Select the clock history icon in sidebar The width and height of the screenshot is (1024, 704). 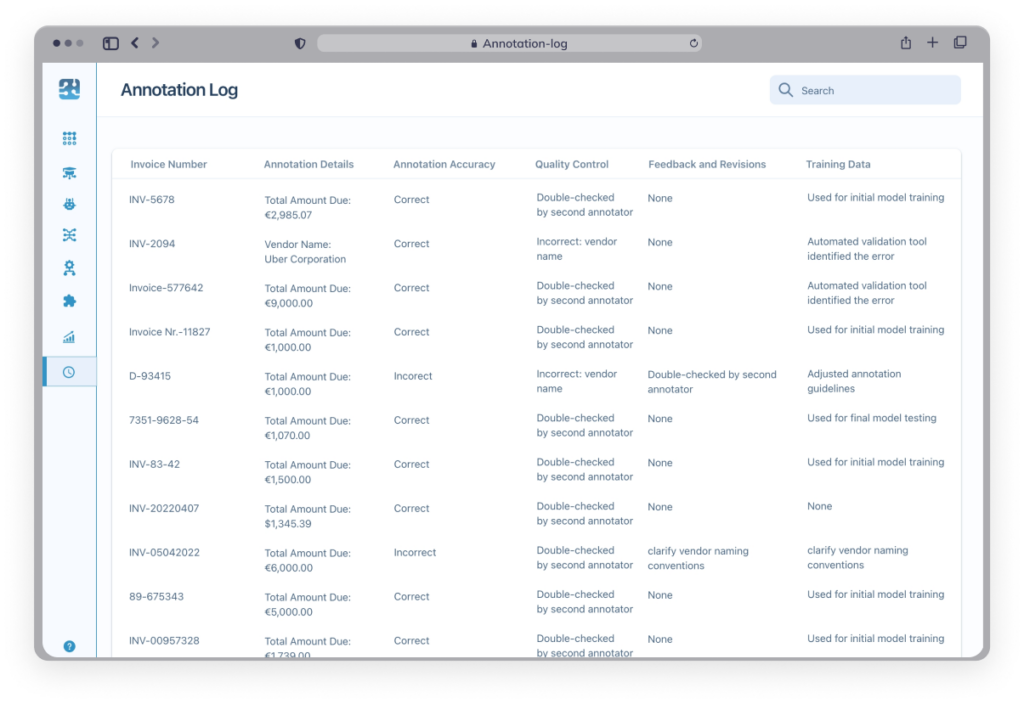click(x=69, y=372)
